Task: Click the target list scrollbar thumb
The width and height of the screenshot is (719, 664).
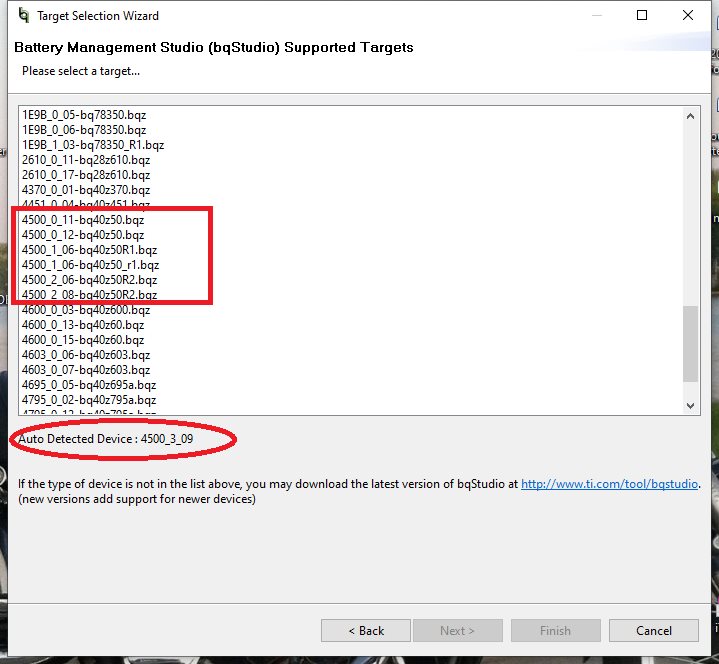Action: click(690, 343)
